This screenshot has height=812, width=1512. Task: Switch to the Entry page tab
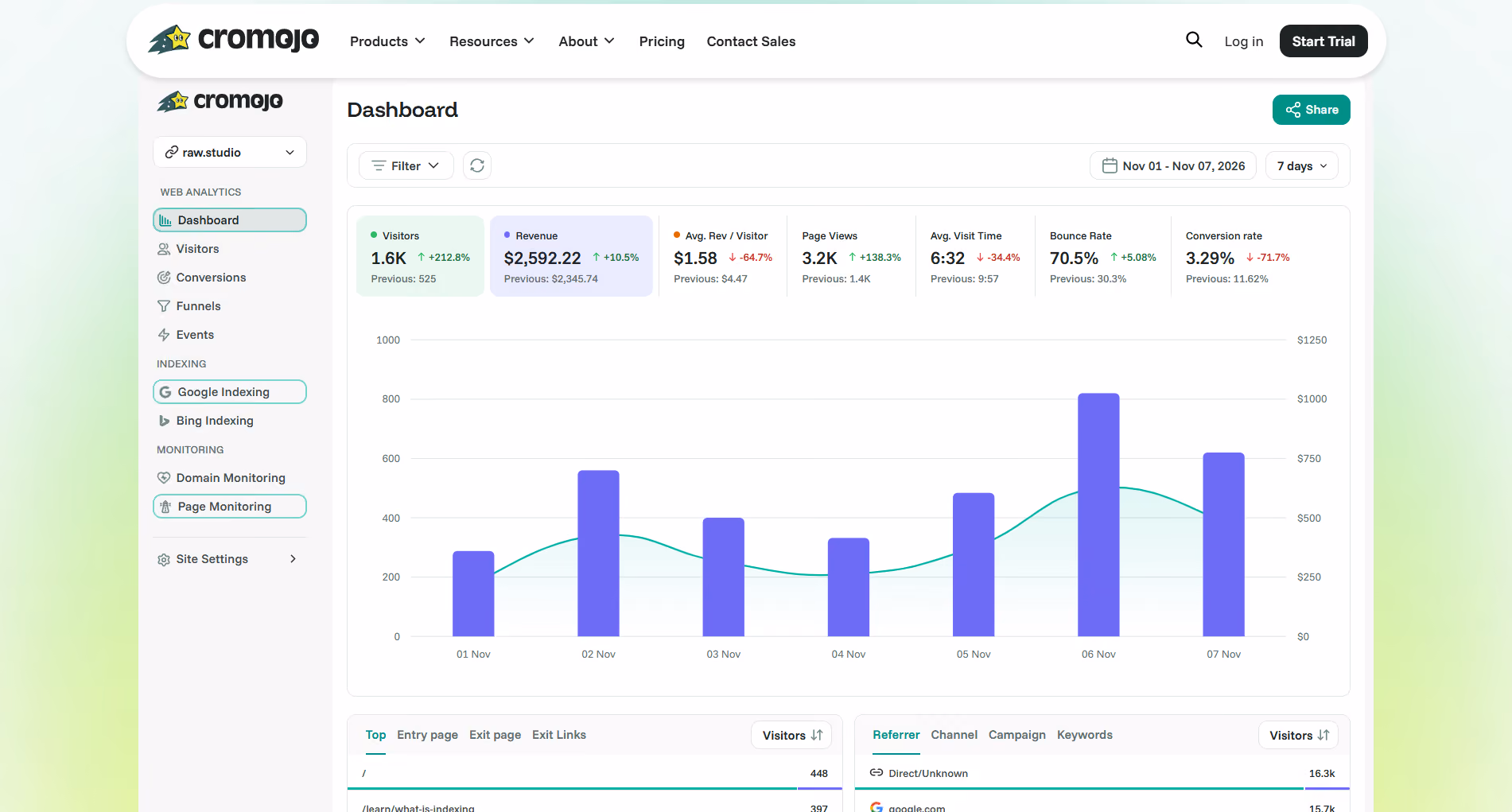(x=427, y=735)
